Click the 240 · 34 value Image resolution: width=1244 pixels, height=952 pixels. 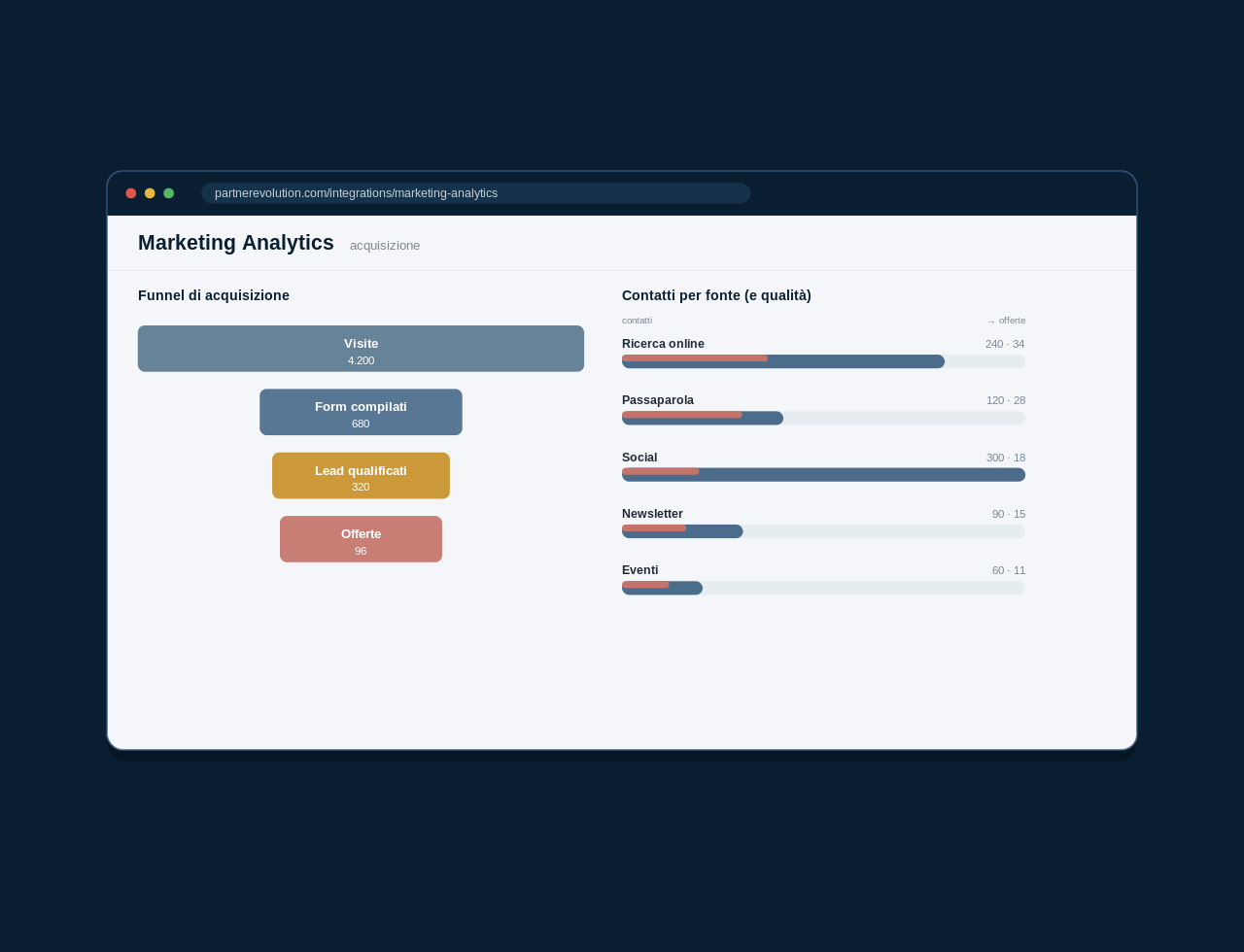point(1005,344)
